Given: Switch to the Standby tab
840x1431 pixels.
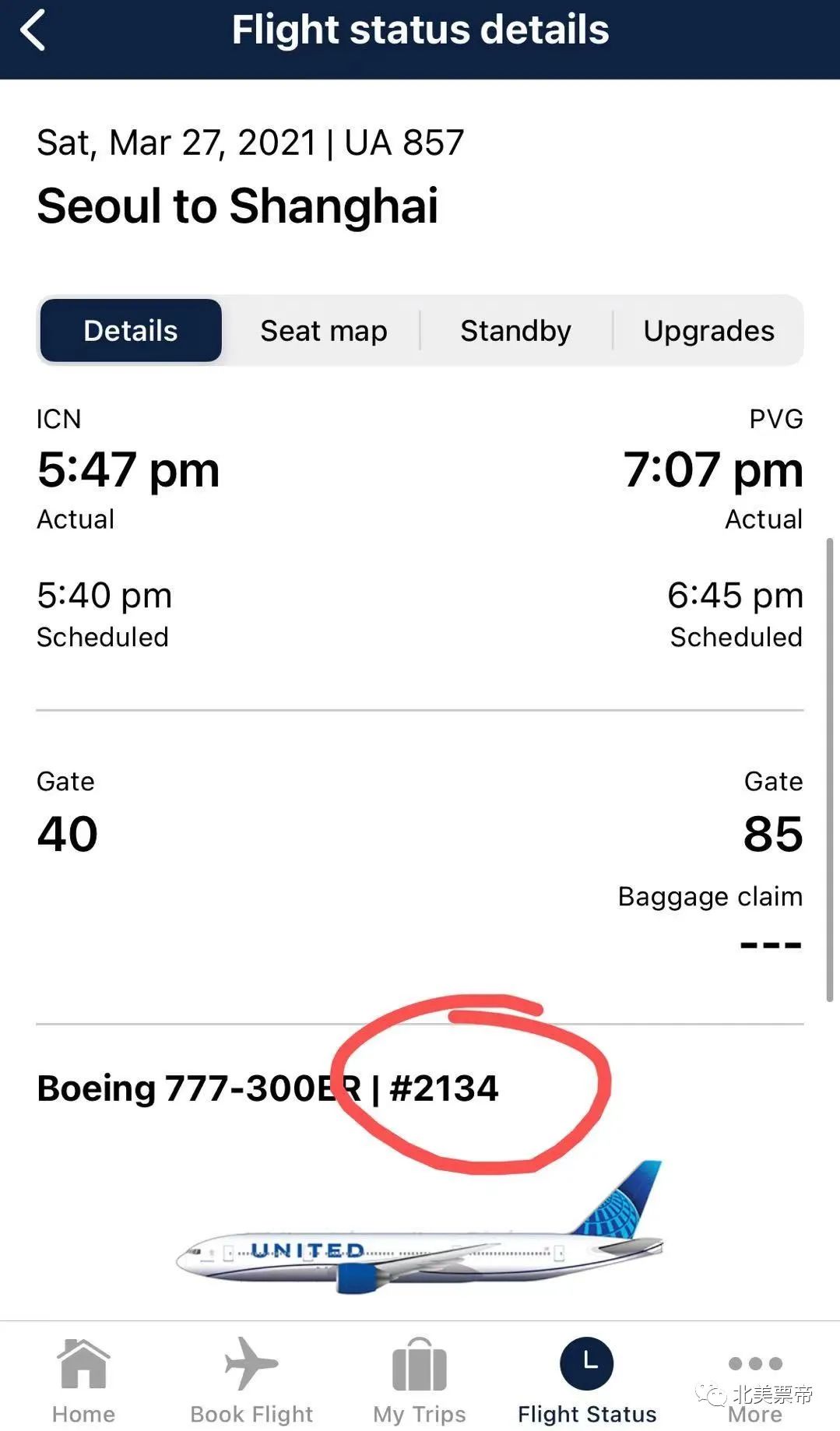Looking at the screenshot, I should tap(515, 330).
